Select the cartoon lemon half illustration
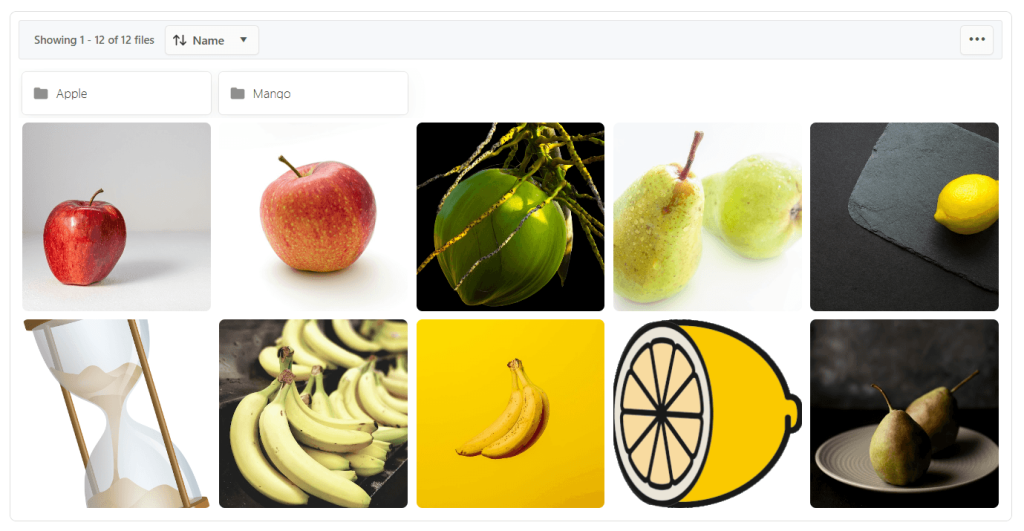Viewport: 1024px width, 531px height. (x=707, y=413)
